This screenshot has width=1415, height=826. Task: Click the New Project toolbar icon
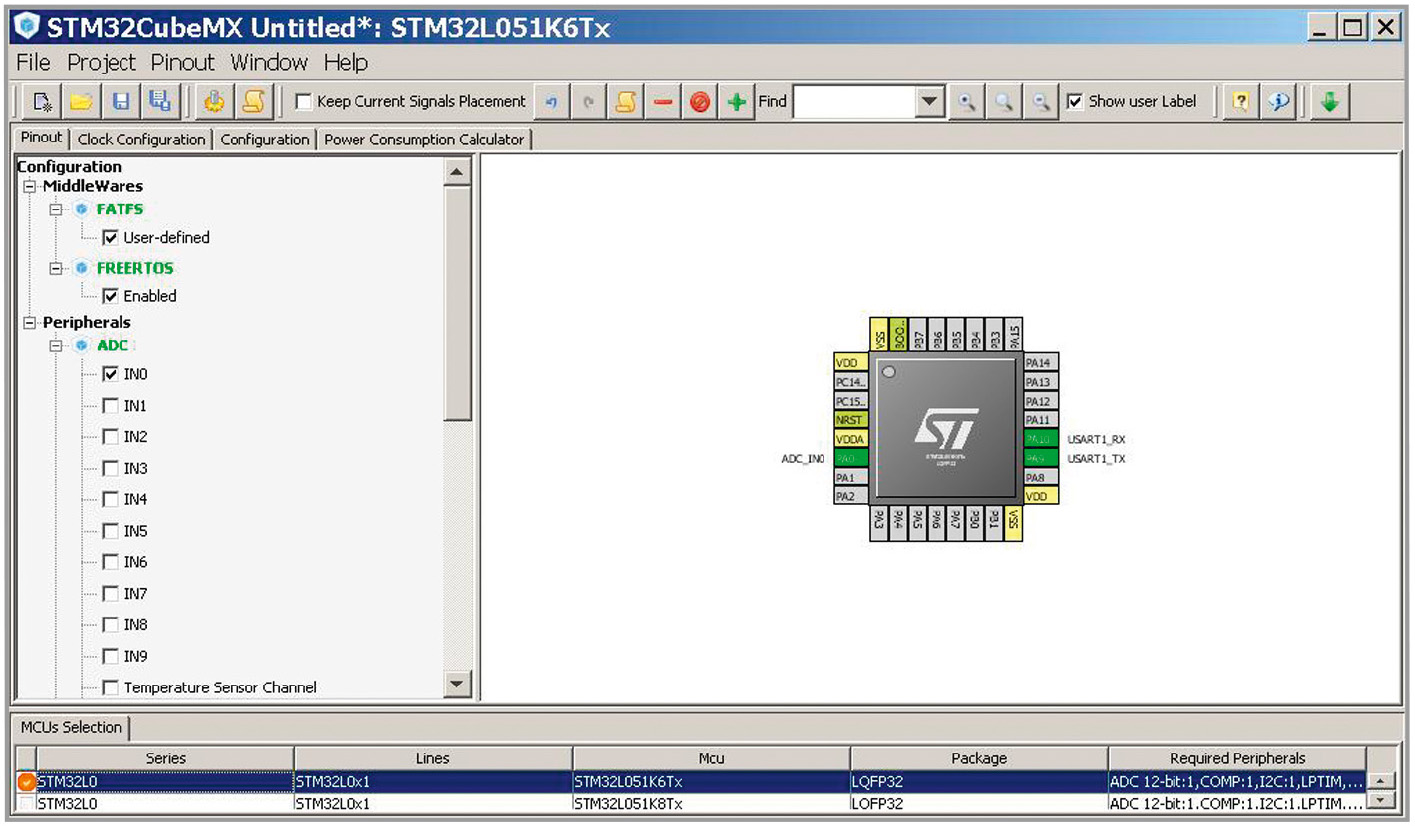[43, 101]
